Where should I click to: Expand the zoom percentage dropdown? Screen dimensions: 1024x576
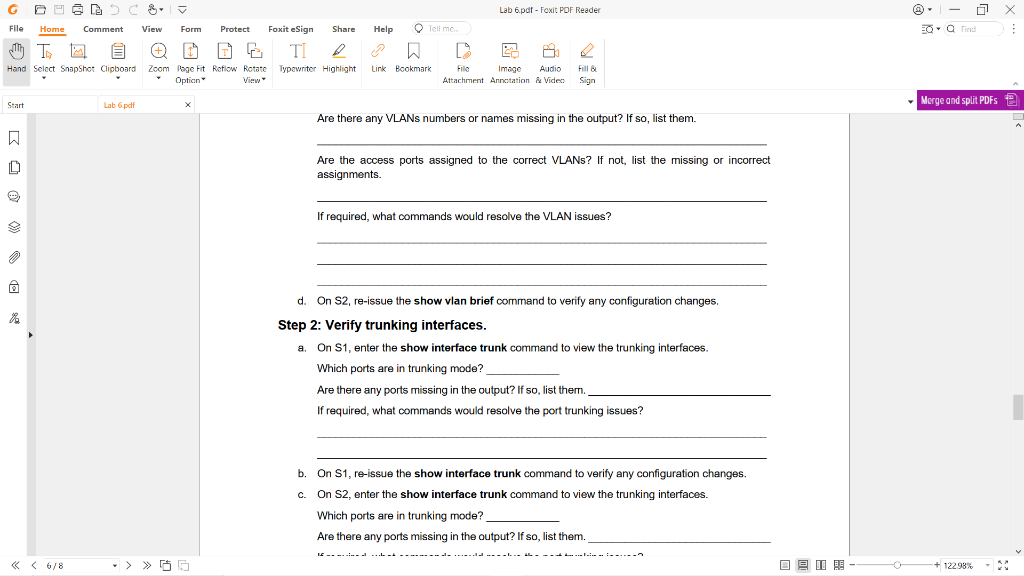[x=989, y=565]
